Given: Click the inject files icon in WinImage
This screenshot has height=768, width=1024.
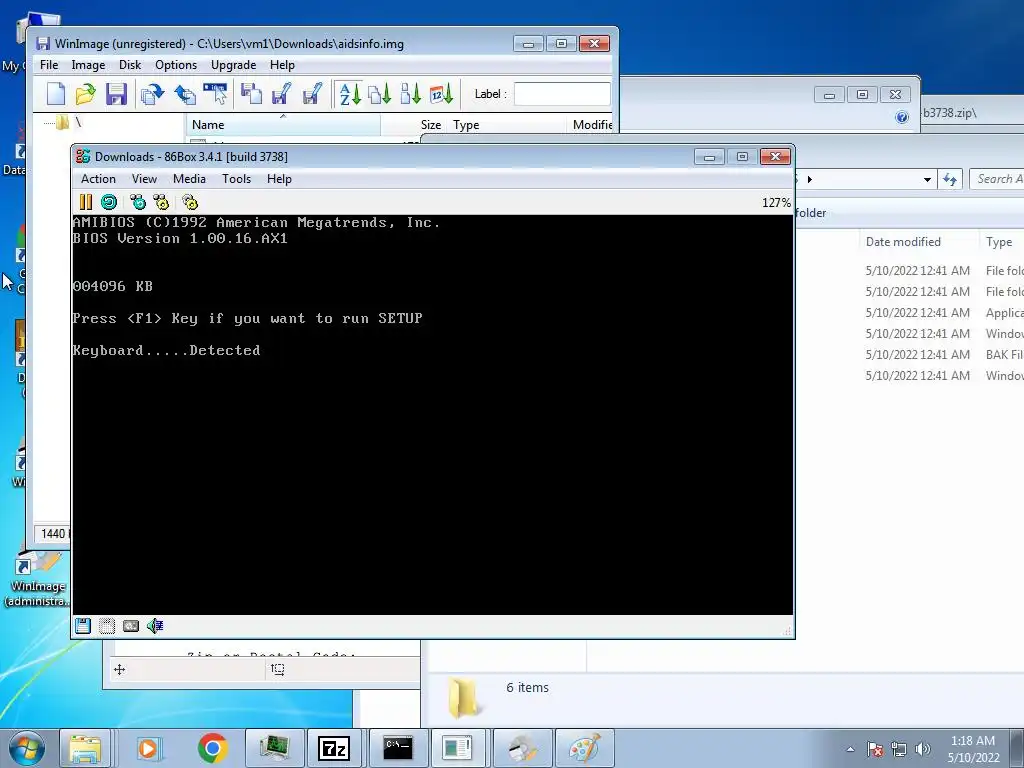Looking at the screenshot, I should click(152, 94).
